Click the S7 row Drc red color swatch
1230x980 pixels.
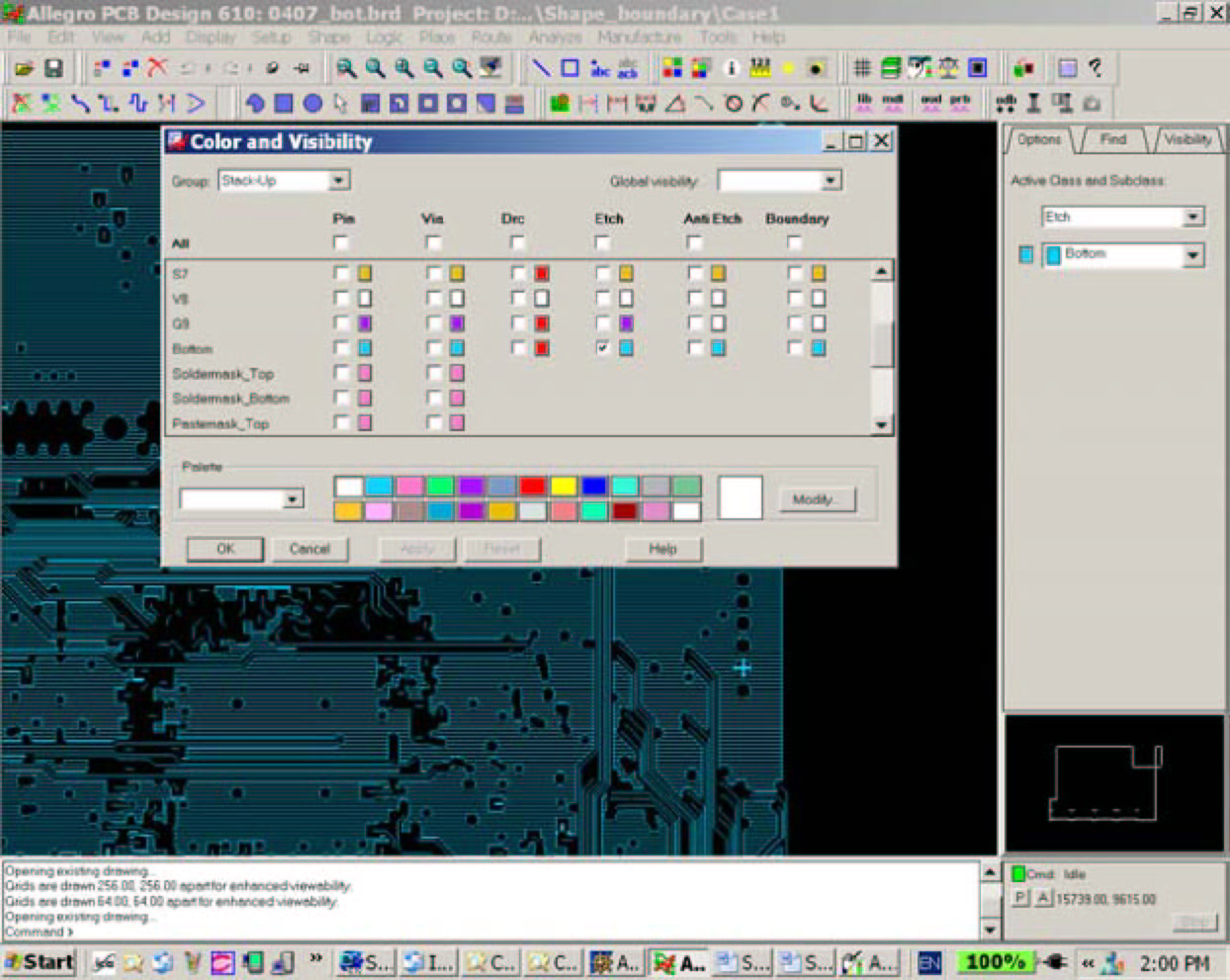click(x=542, y=273)
